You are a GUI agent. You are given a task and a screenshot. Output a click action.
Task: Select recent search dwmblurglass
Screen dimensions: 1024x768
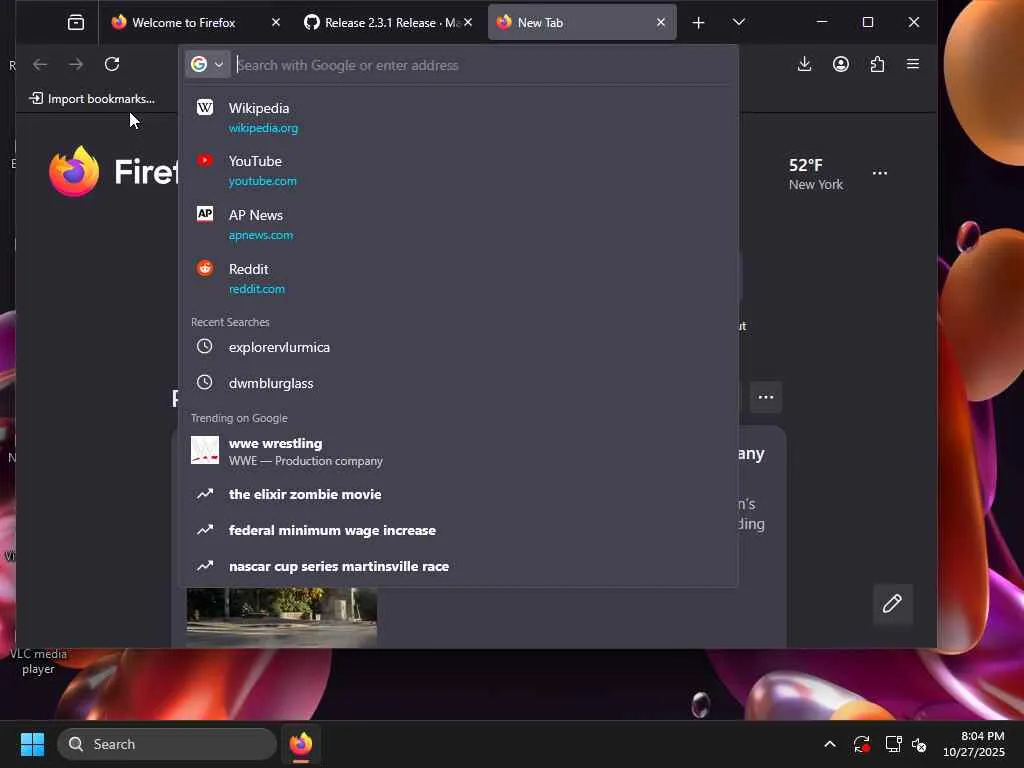point(458,383)
